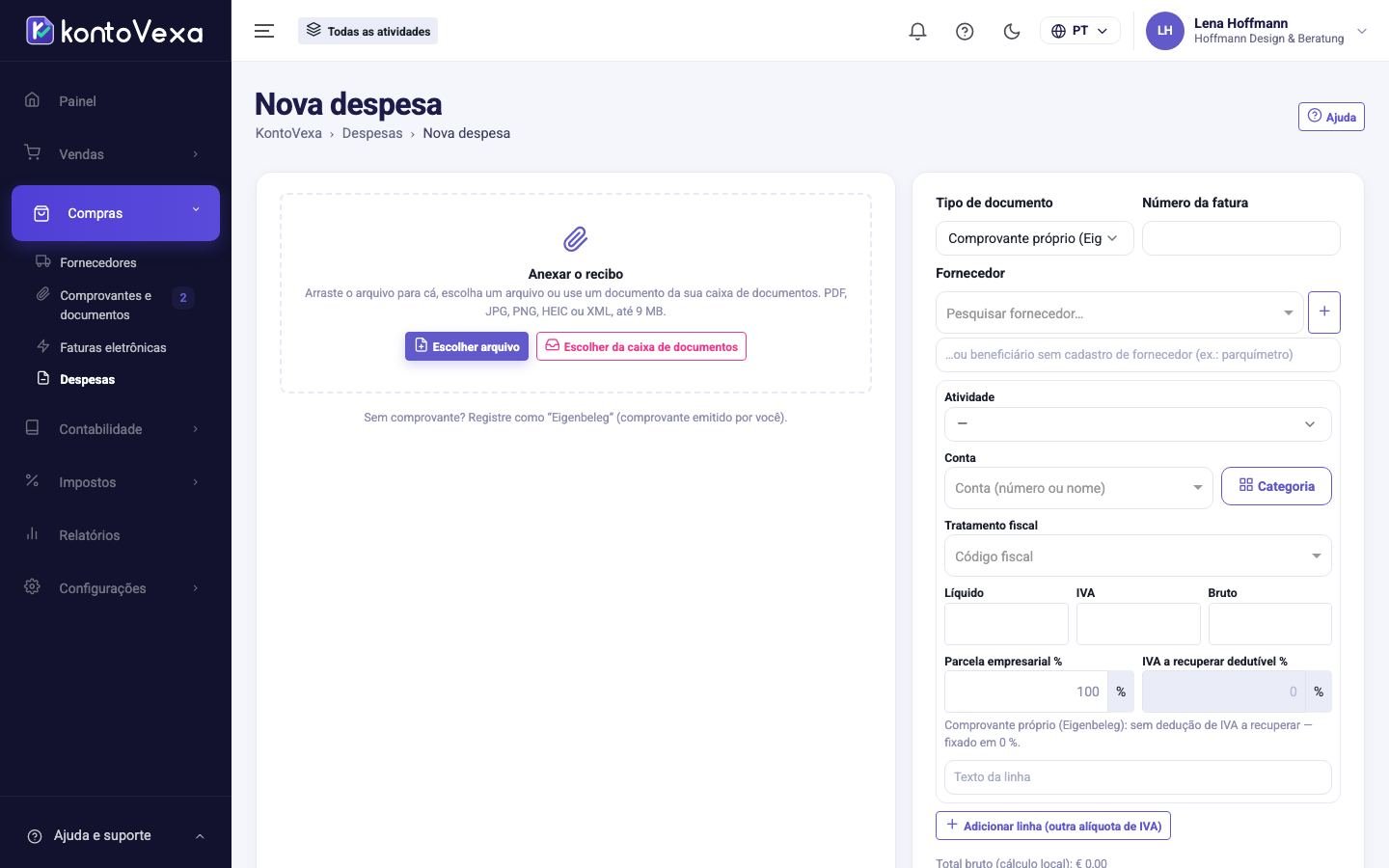Click the plus add supplier button
The image size is (1389, 868).
[x=1324, y=312]
